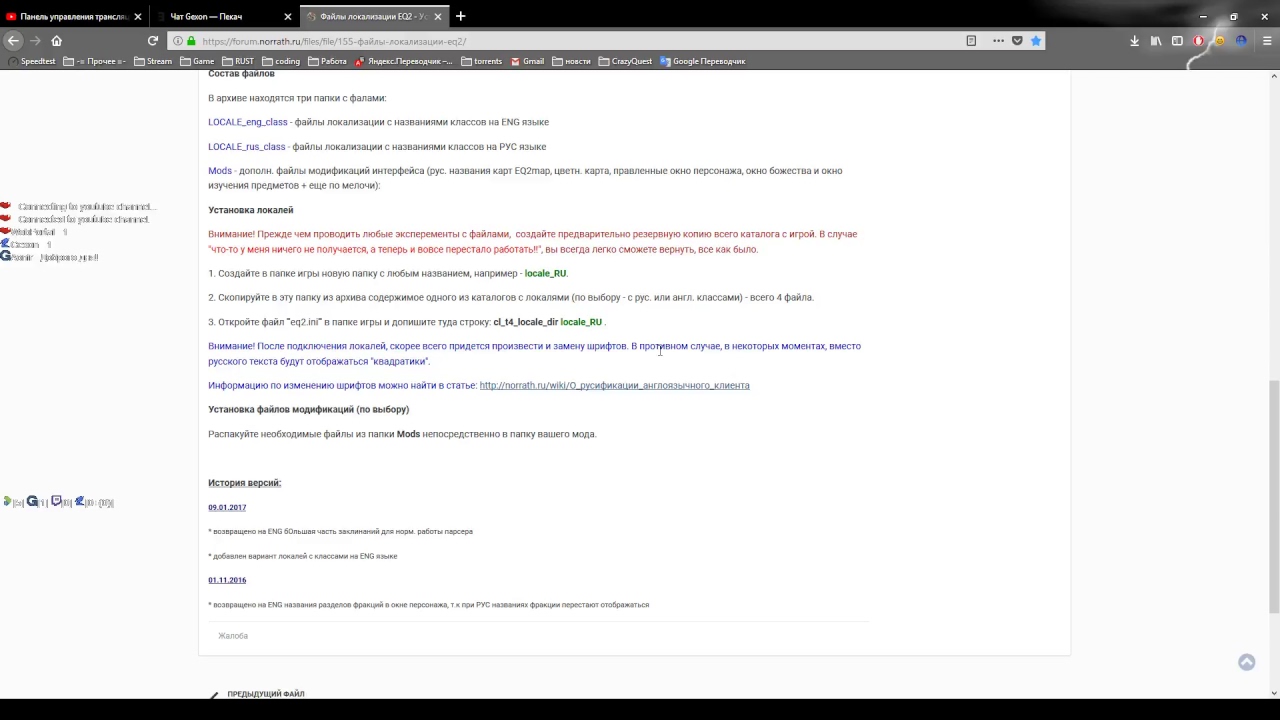Select the Файлы локализации EQ2 tab

coord(373,16)
